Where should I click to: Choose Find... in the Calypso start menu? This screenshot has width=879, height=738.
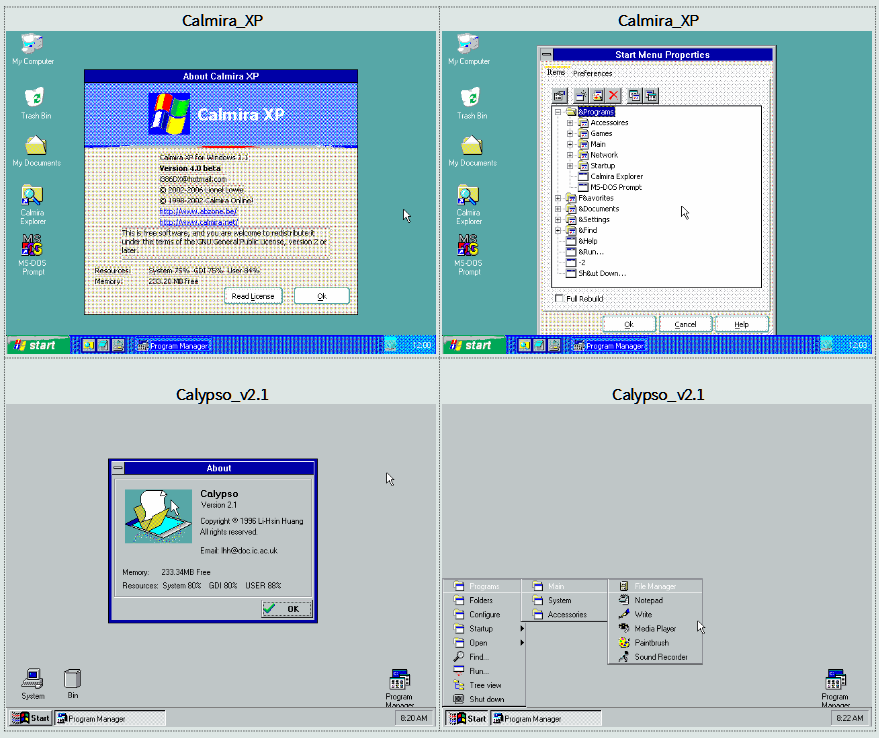point(484,657)
